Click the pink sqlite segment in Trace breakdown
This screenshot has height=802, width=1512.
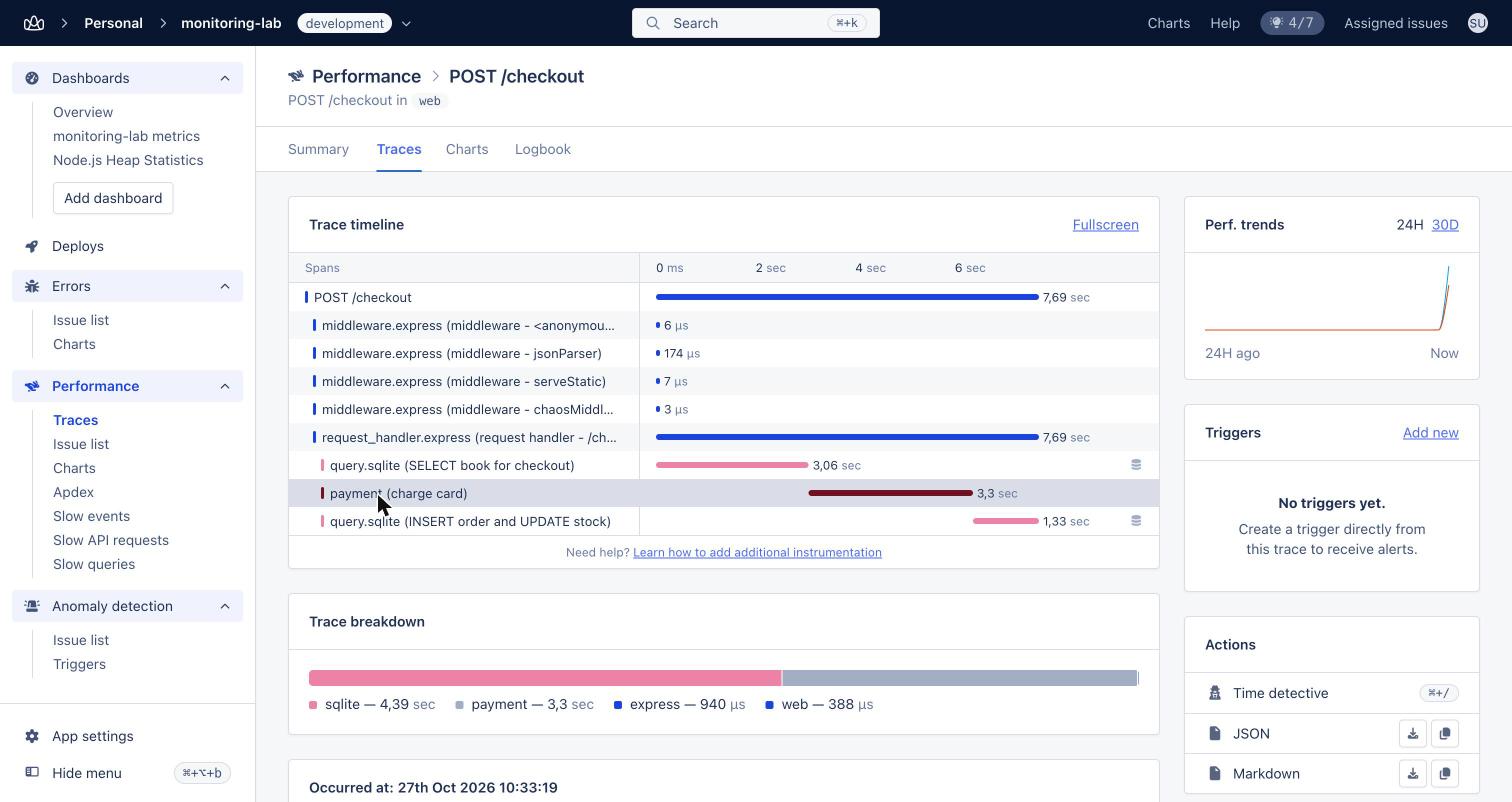pyautogui.click(x=545, y=678)
